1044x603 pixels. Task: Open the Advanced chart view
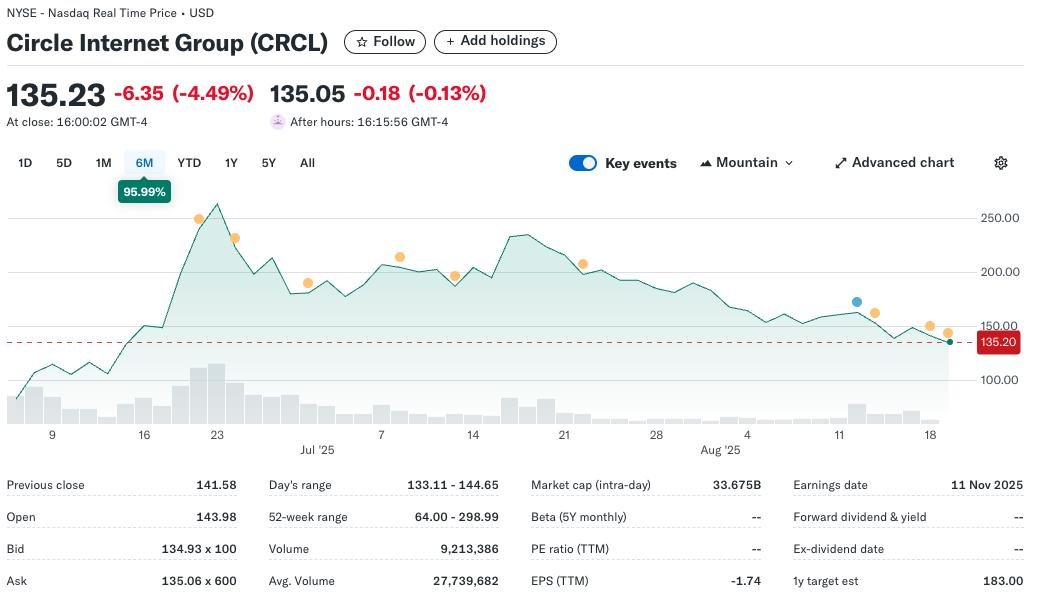[x=894, y=163]
